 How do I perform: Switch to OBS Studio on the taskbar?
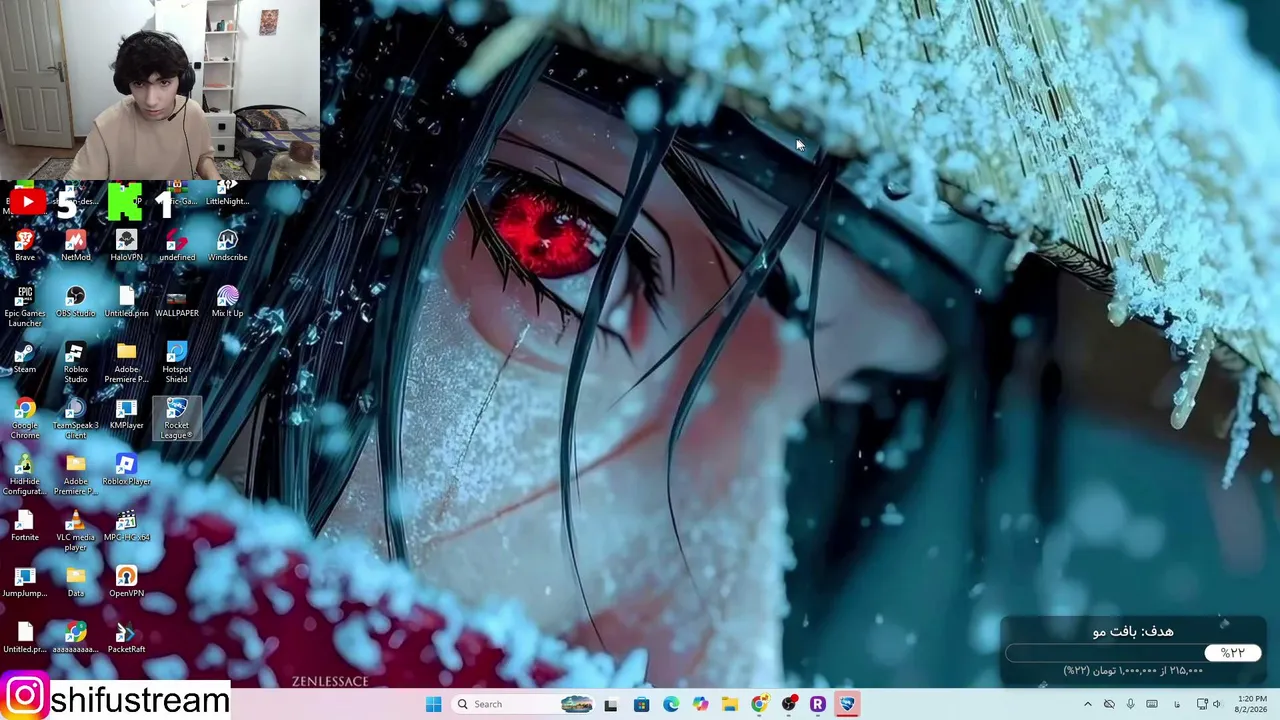click(x=789, y=704)
